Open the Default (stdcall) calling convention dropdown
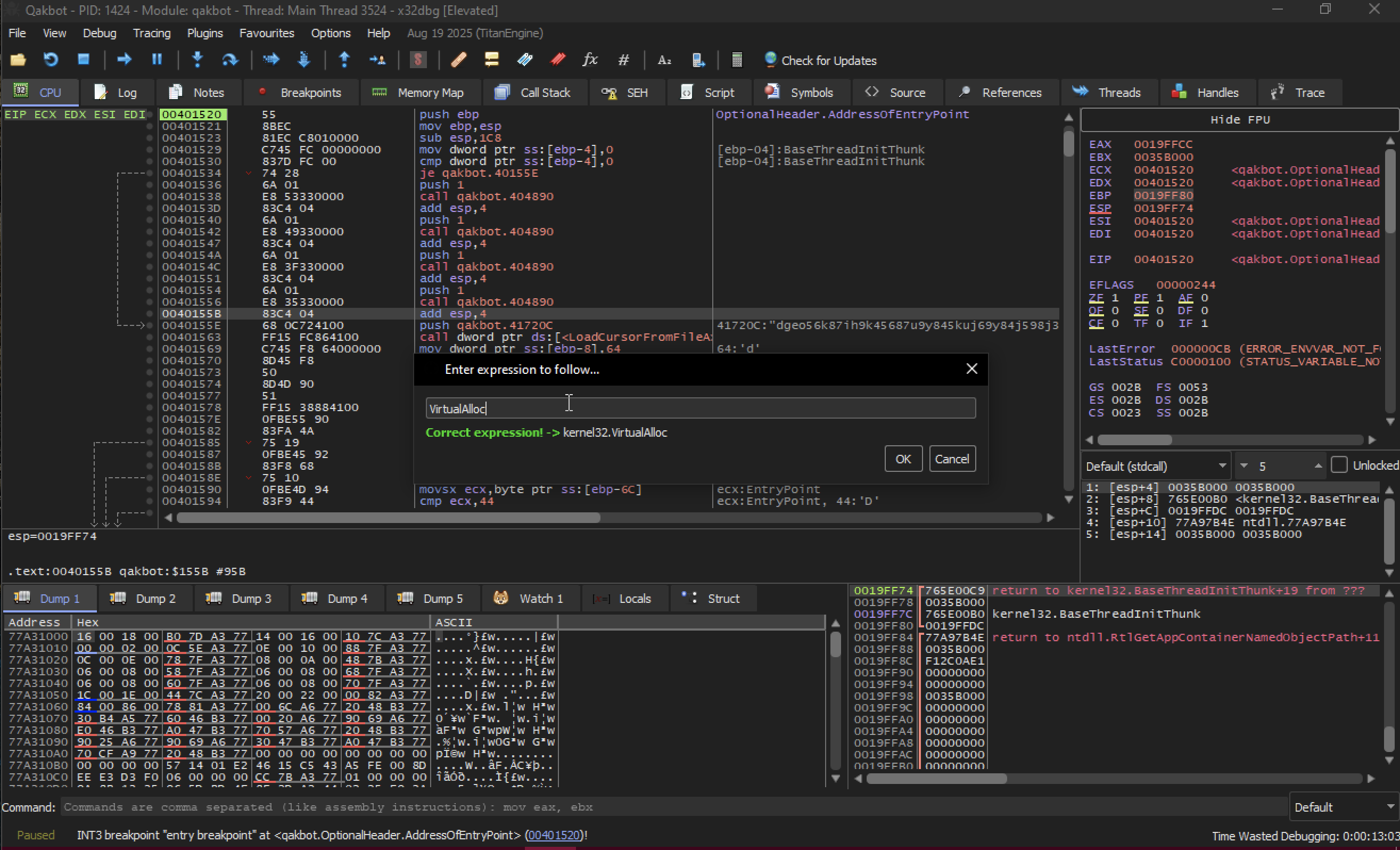This screenshot has height=850, width=1400. pos(1156,466)
